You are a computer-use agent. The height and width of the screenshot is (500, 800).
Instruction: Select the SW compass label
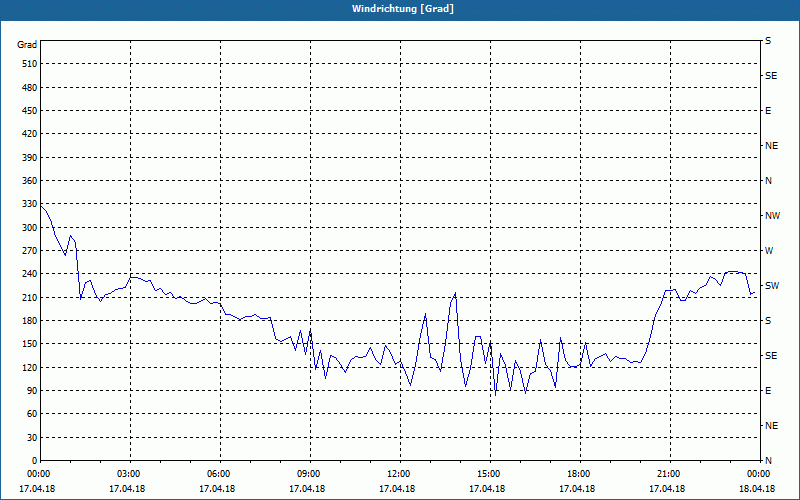[772, 286]
